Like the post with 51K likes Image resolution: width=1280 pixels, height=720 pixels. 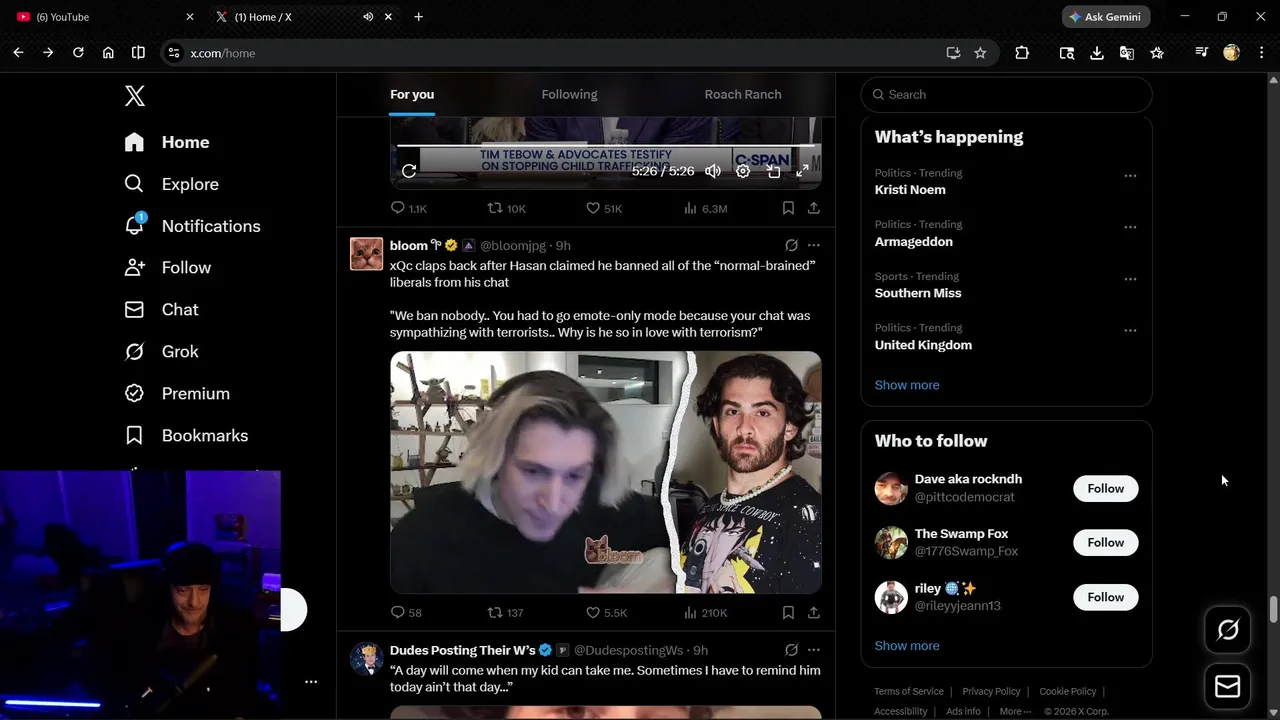pyautogui.click(x=604, y=208)
